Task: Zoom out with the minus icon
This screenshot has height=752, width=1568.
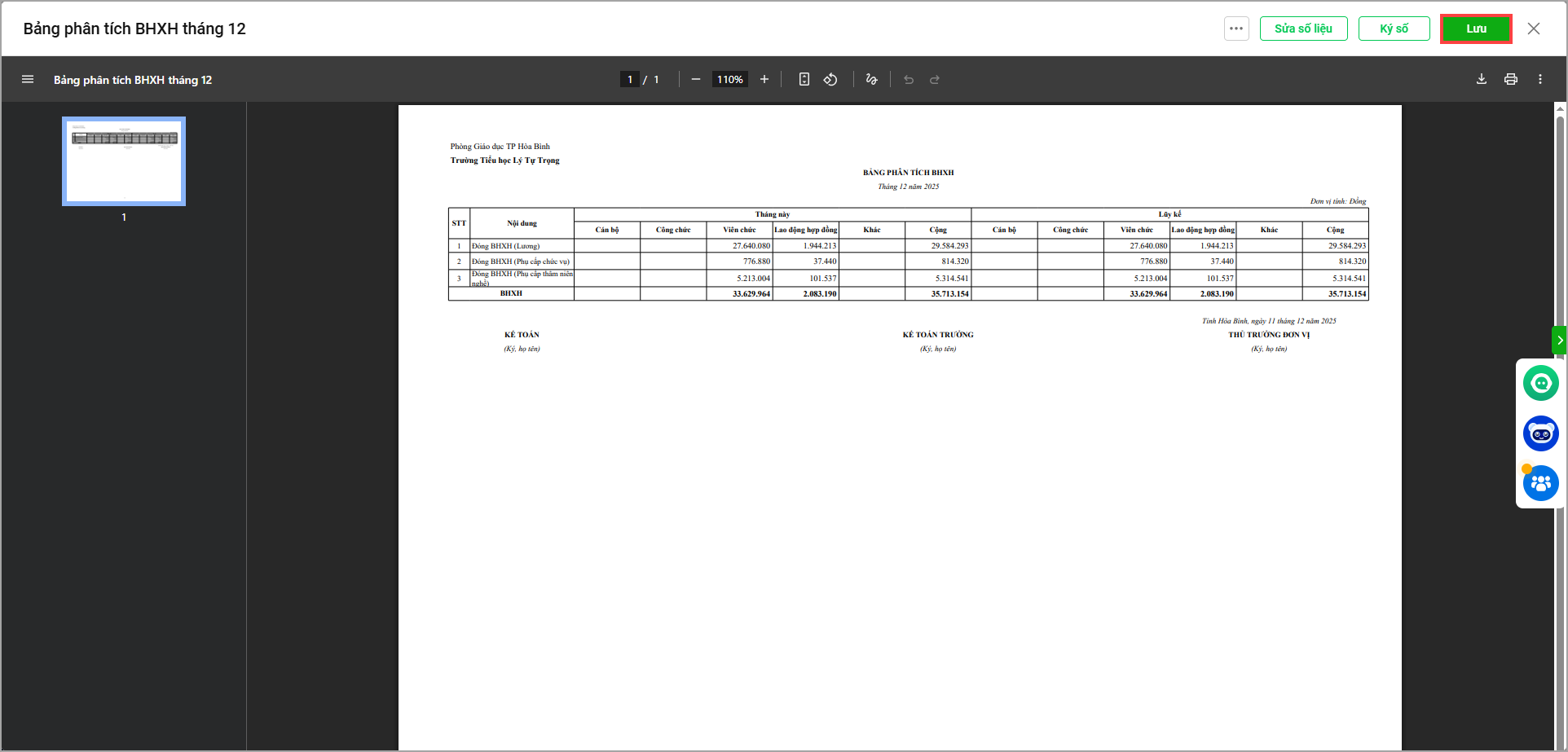Action: (695, 80)
